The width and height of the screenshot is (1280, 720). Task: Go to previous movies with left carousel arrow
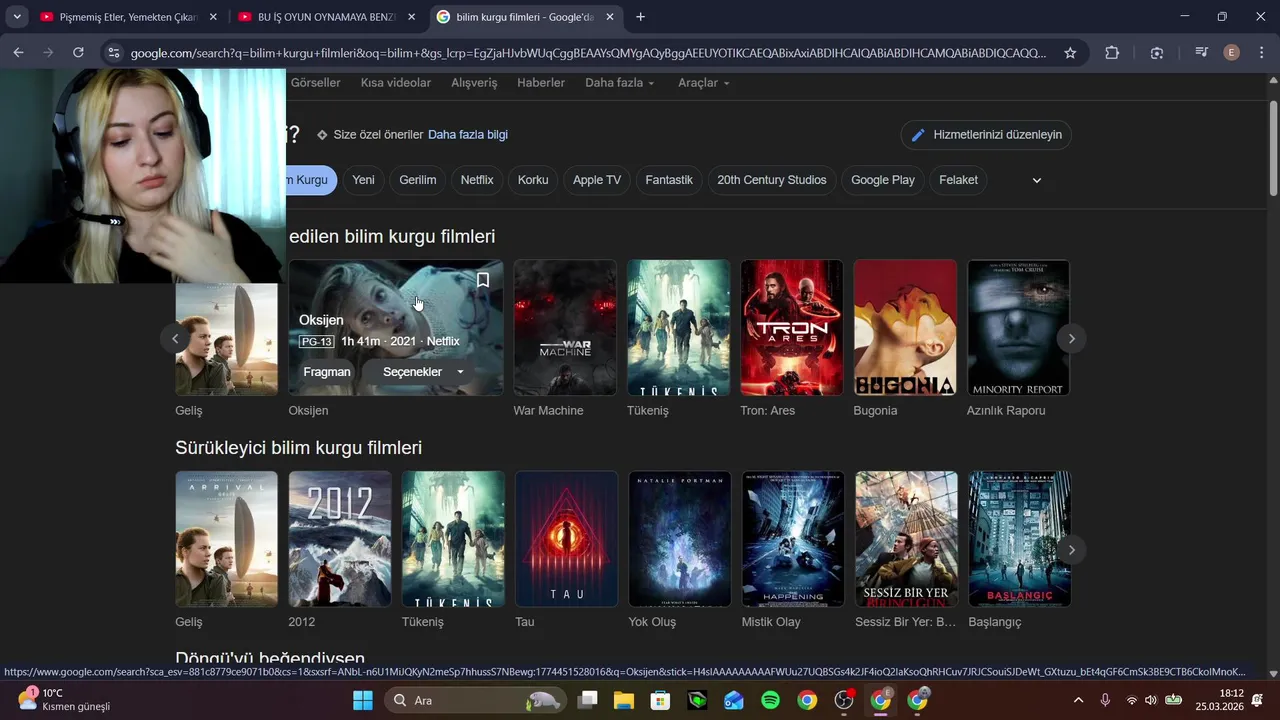175,338
